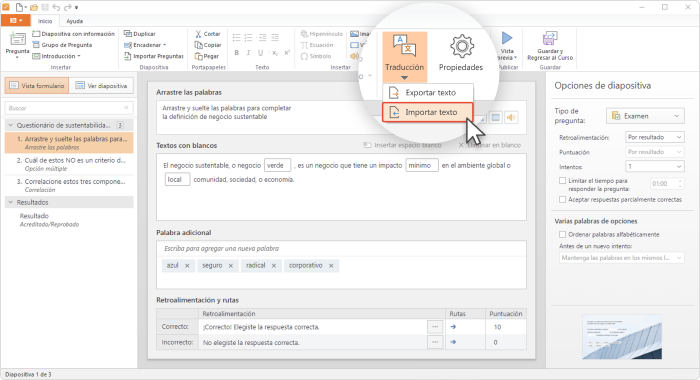Duplicate the slide with Duplicar
Image resolution: width=700 pixels, height=380 pixels.
pos(140,34)
